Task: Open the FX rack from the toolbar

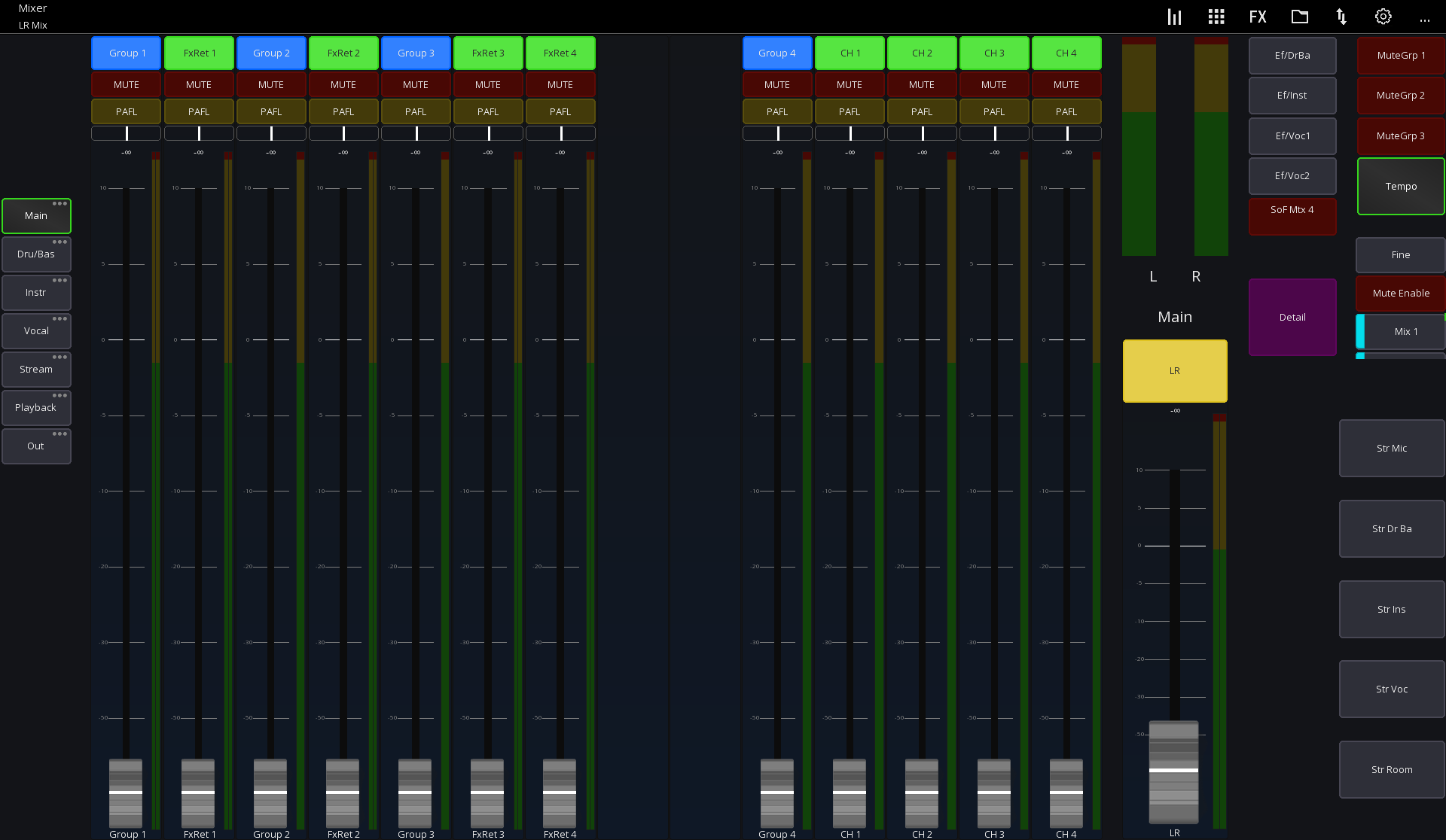Action: (x=1258, y=16)
